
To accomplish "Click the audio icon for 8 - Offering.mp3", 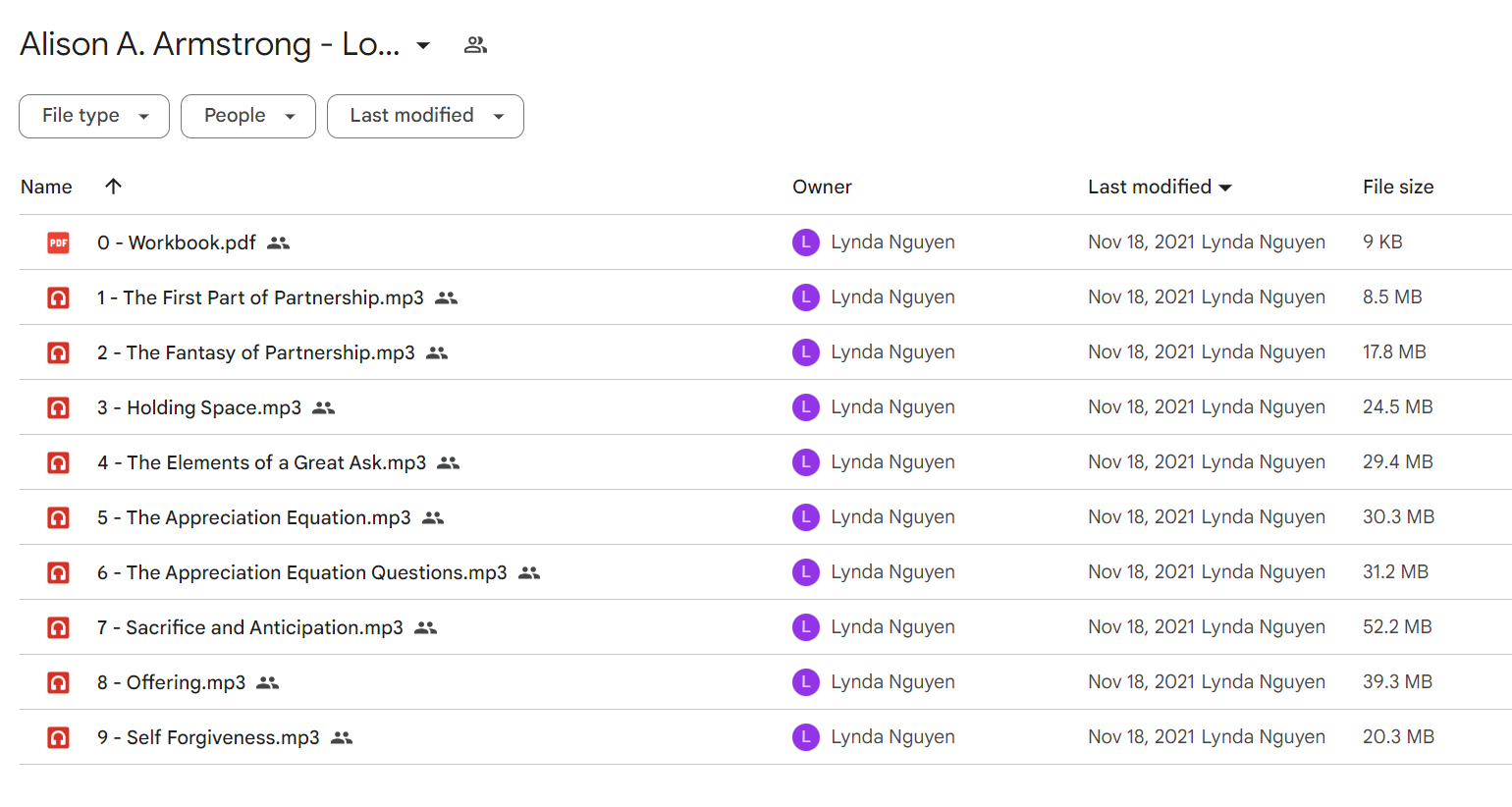I will tap(59, 682).
